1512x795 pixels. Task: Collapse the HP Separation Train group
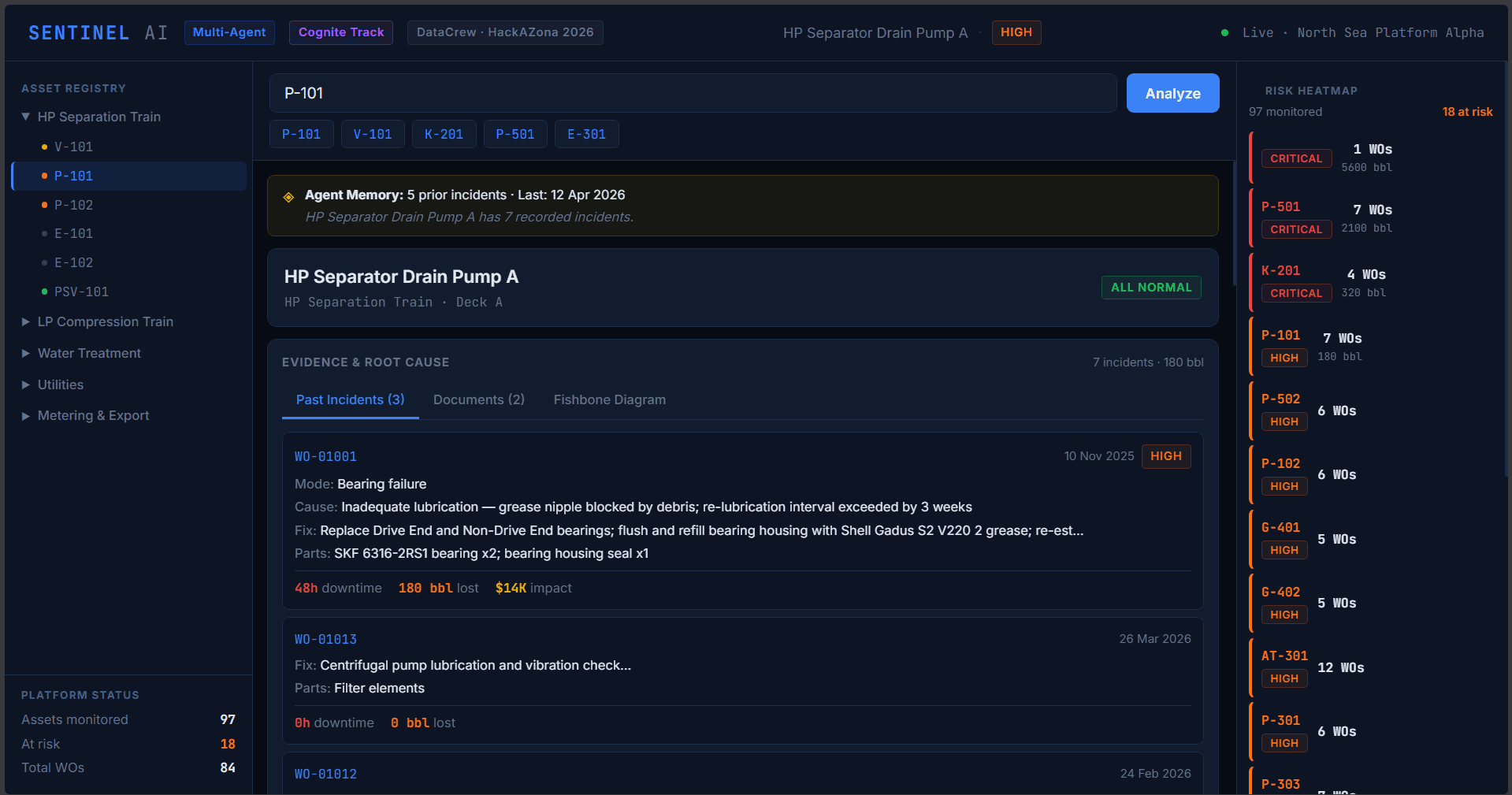pos(26,117)
